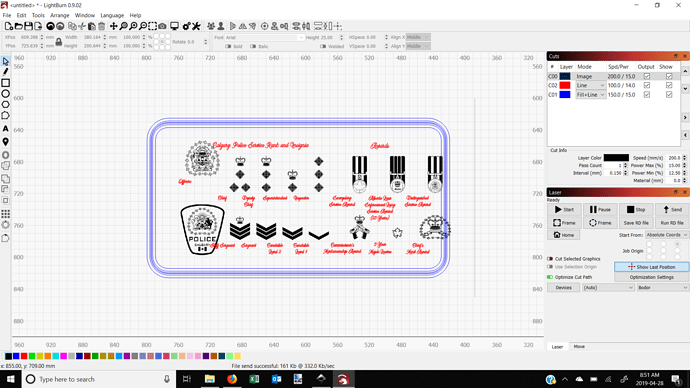Viewport: 690px width, 388px height.
Task: Choose the Rectangle drawing tool
Action: click(5, 83)
